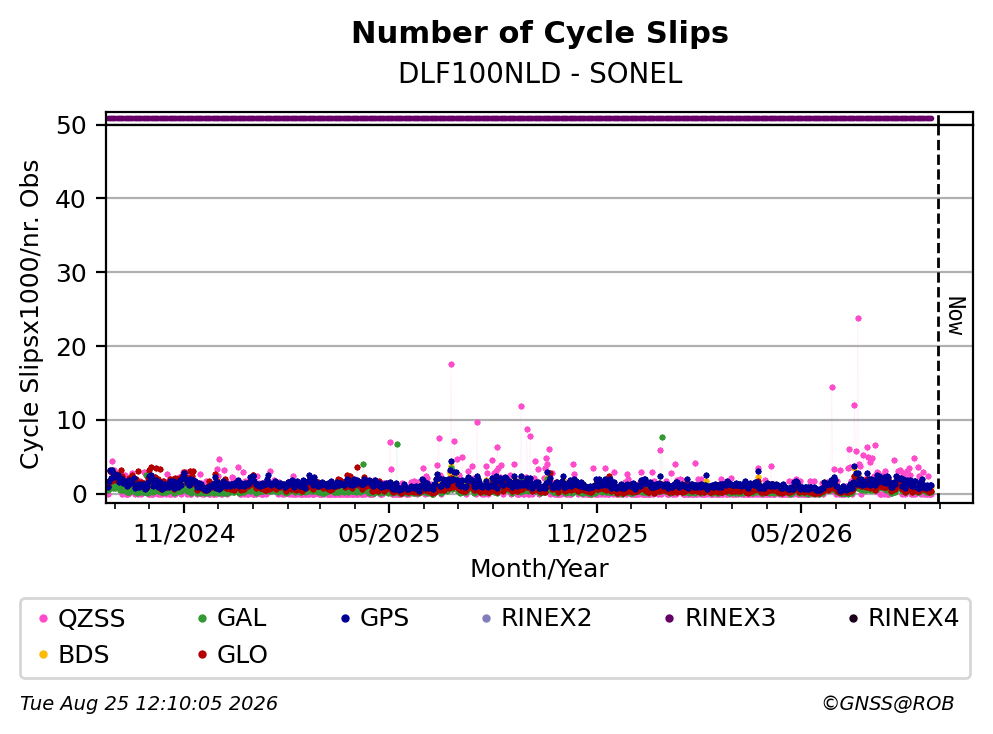The height and width of the screenshot is (734, 993).
Task: Click the 50 y-axis tick label
Action: tap(71, 125)
